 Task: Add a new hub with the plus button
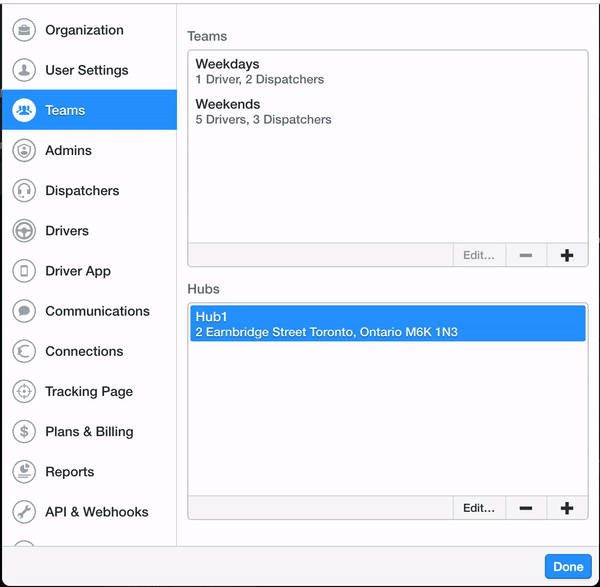click(567, 508)
